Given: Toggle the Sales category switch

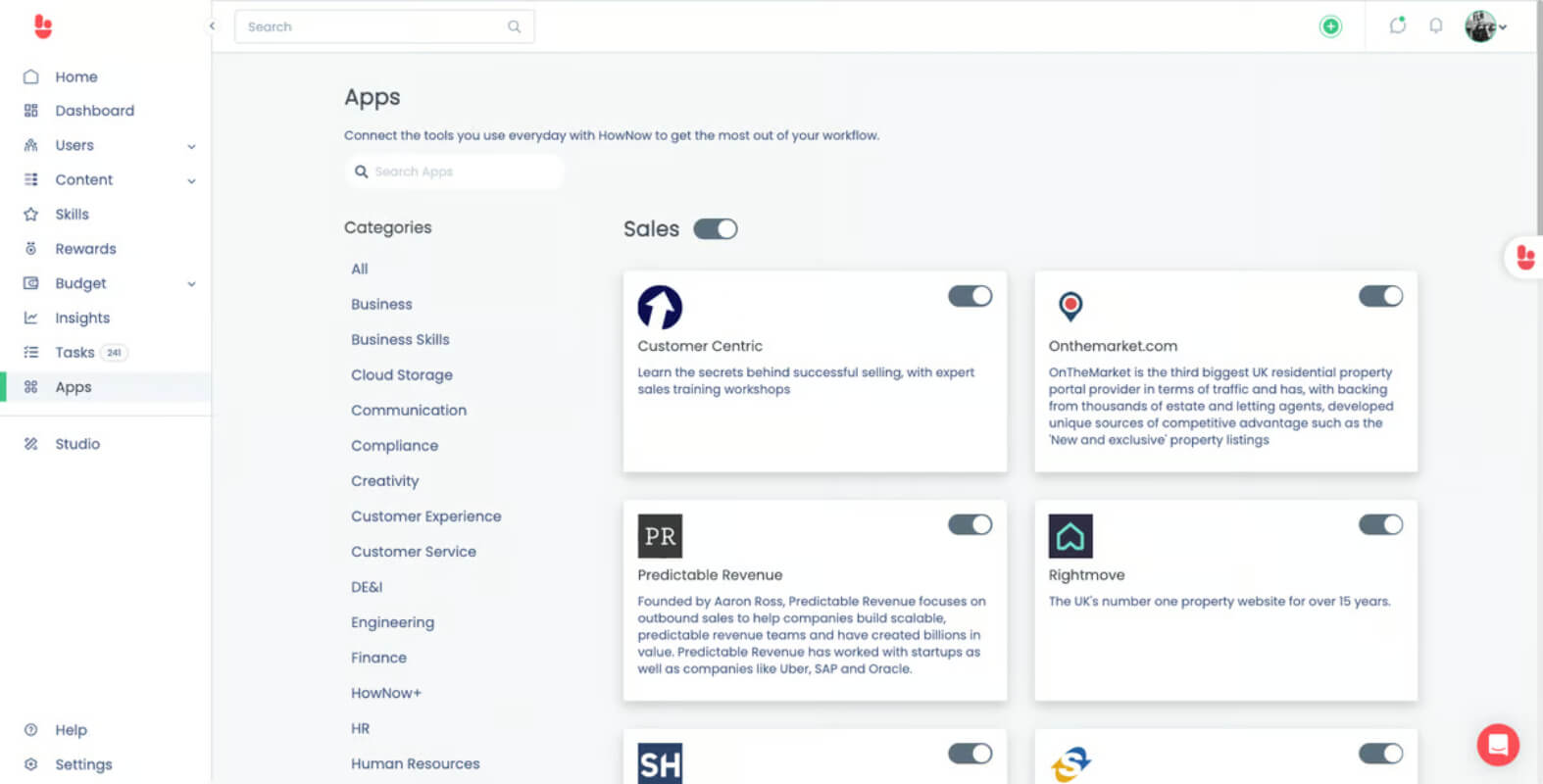Looking at the screenshot, I should pyautogui.click(x=716, y=228).
